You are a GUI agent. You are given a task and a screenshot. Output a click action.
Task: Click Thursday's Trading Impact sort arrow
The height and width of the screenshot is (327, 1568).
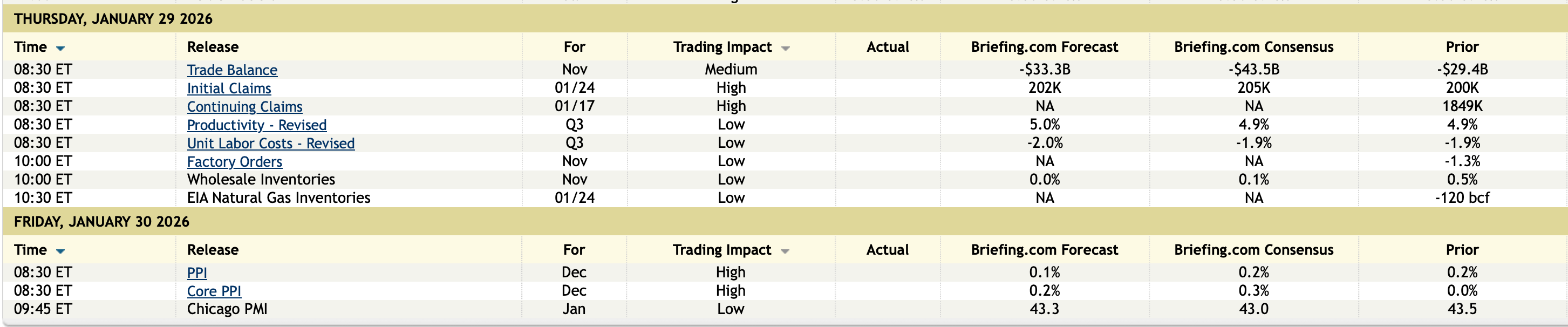tap(785, 48)
